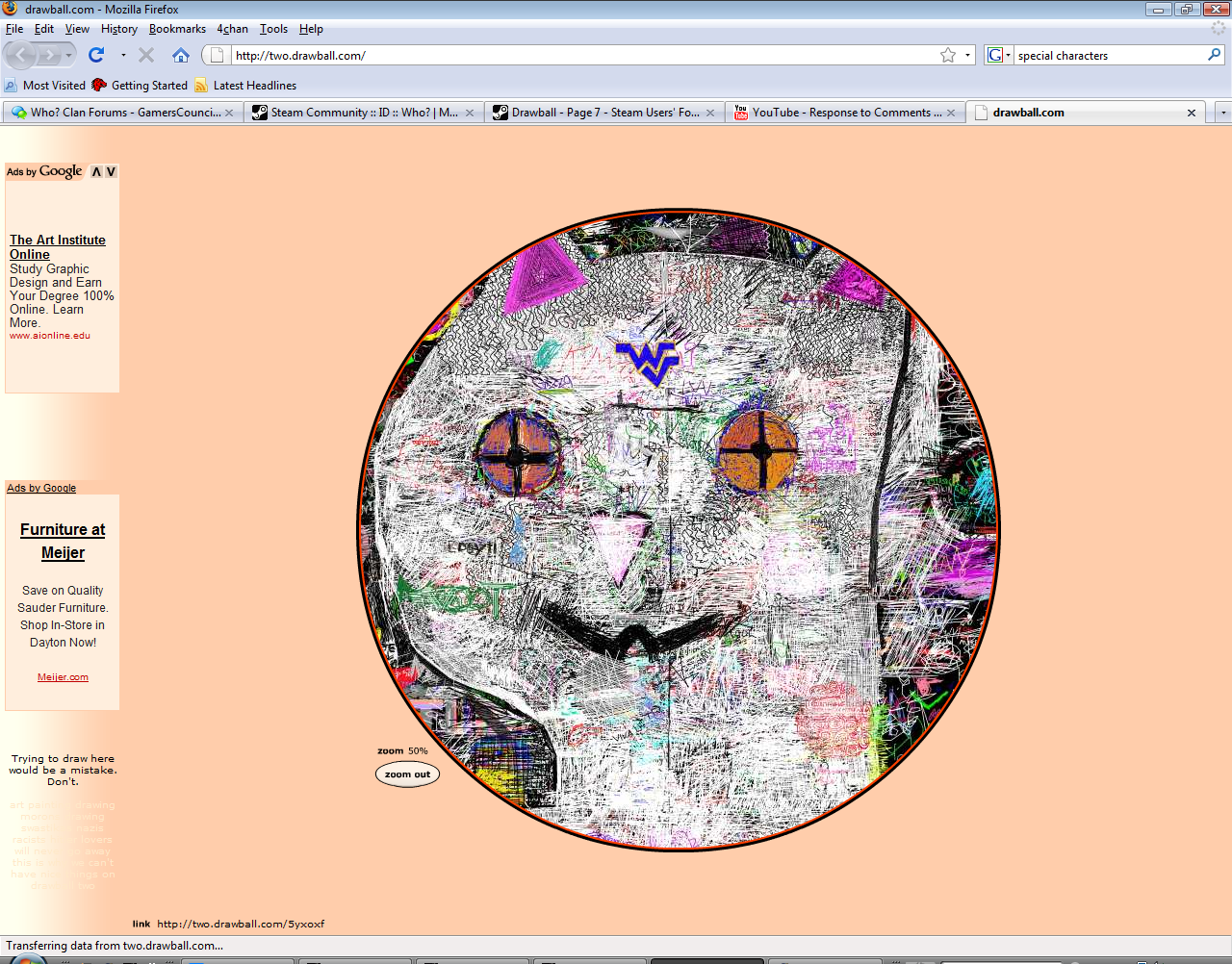1232x964 pixels.
Task: Open the Furniture at Meijer ad link
Action: click(63, 541)
